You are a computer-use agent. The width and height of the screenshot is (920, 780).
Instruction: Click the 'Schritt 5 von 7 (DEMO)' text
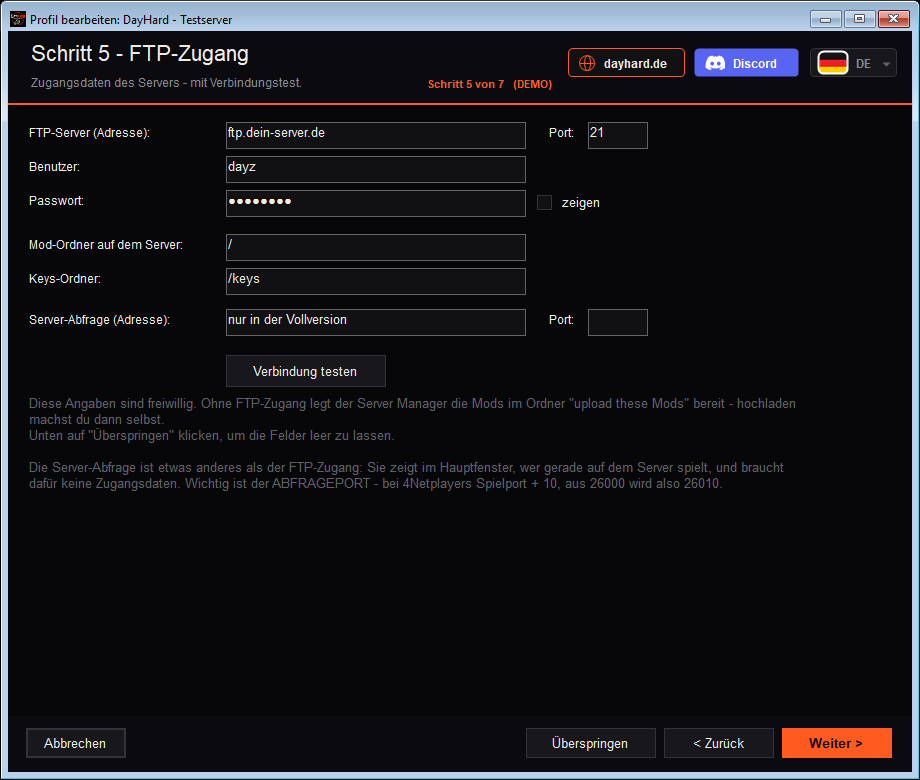coord(490,84)
